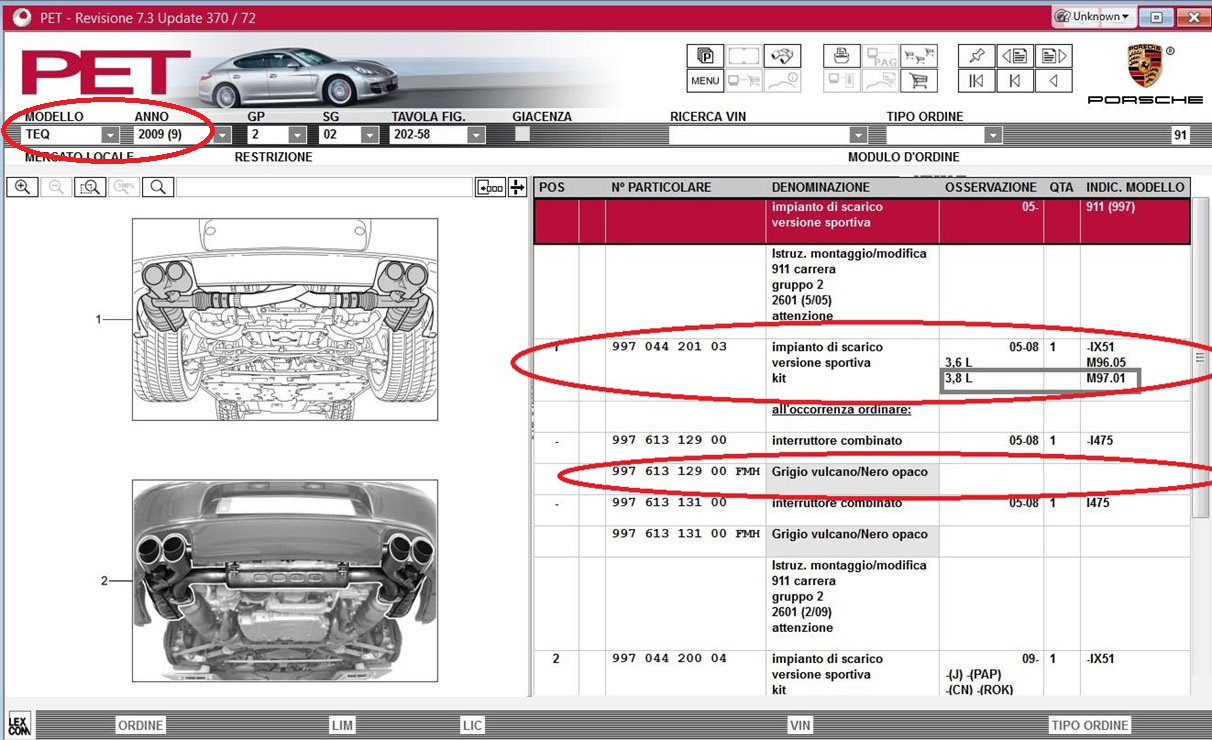Click the OSSERVAZIONE column header
The image size is (1212, 740).
coord(991,187)
